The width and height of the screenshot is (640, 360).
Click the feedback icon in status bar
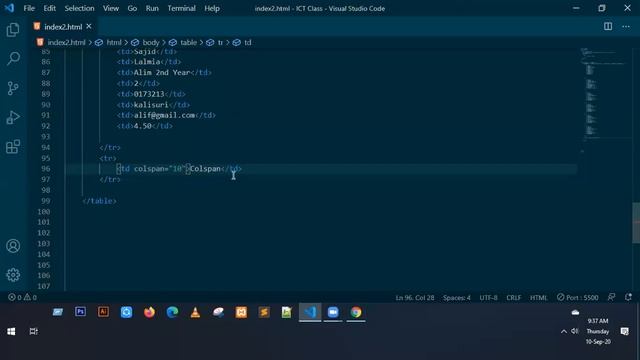coord(611,297)
